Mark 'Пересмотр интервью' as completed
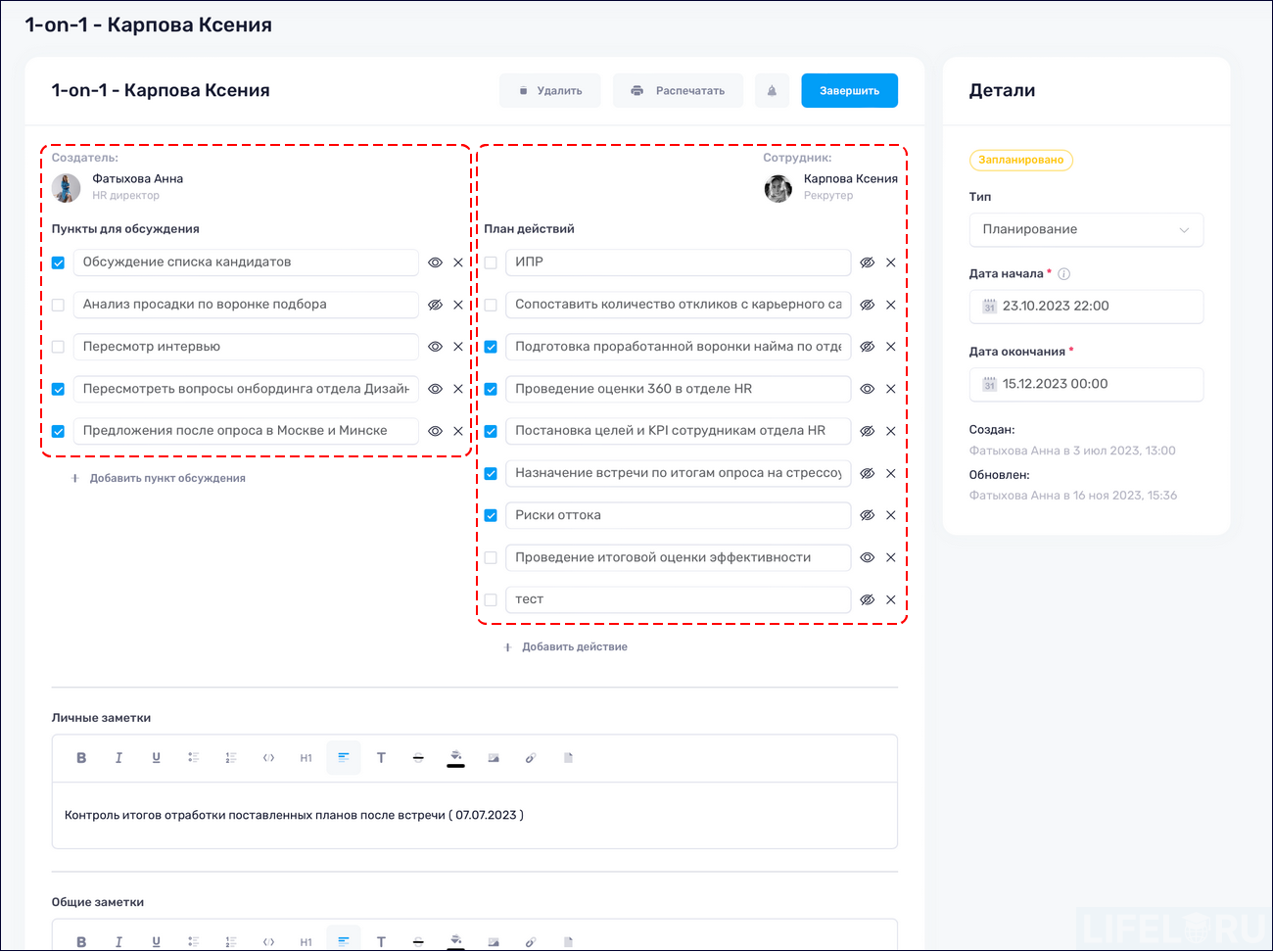 (x=58, y=346)
